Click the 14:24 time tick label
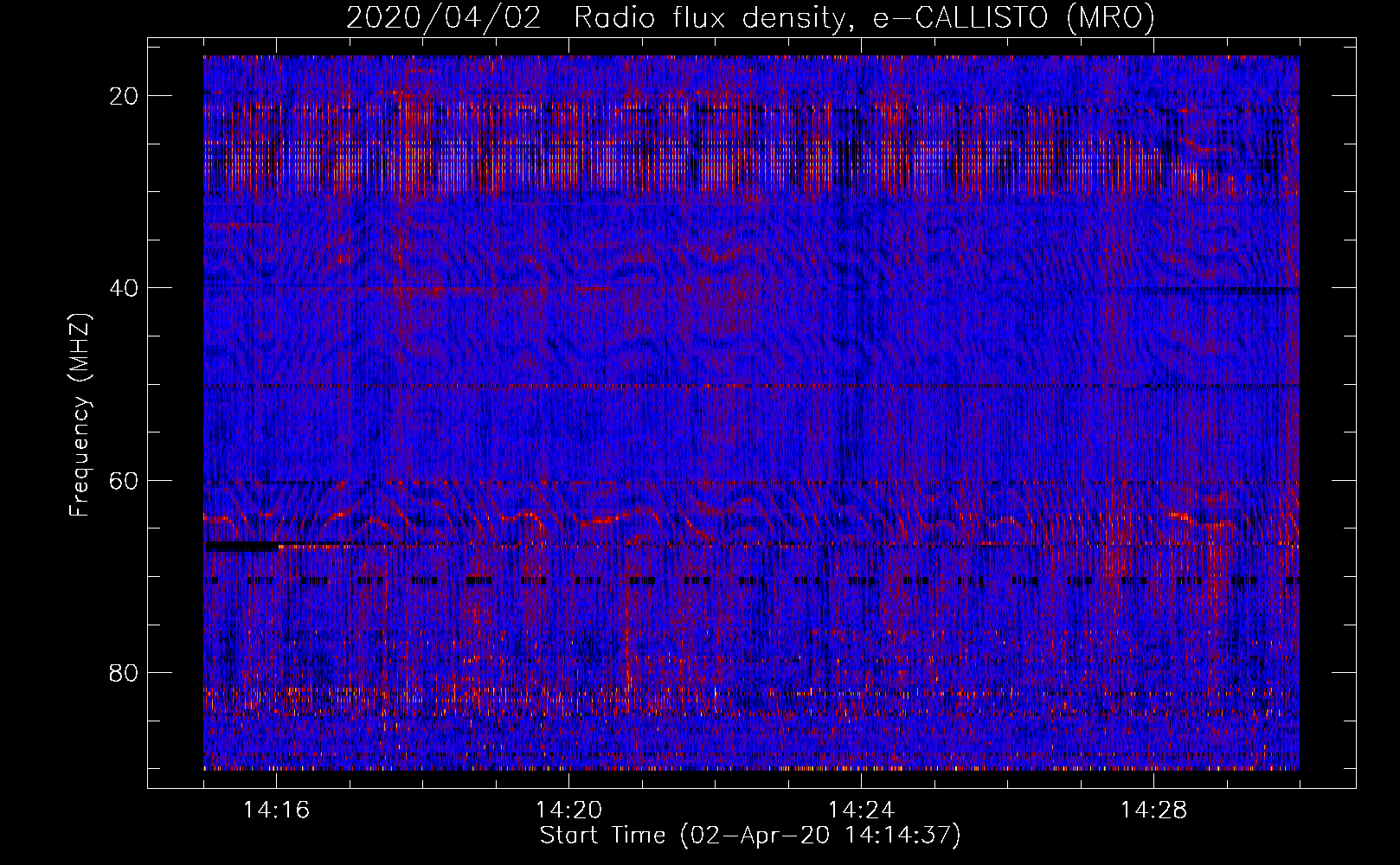Screen dimensions: 1400x865 (861, 811)
